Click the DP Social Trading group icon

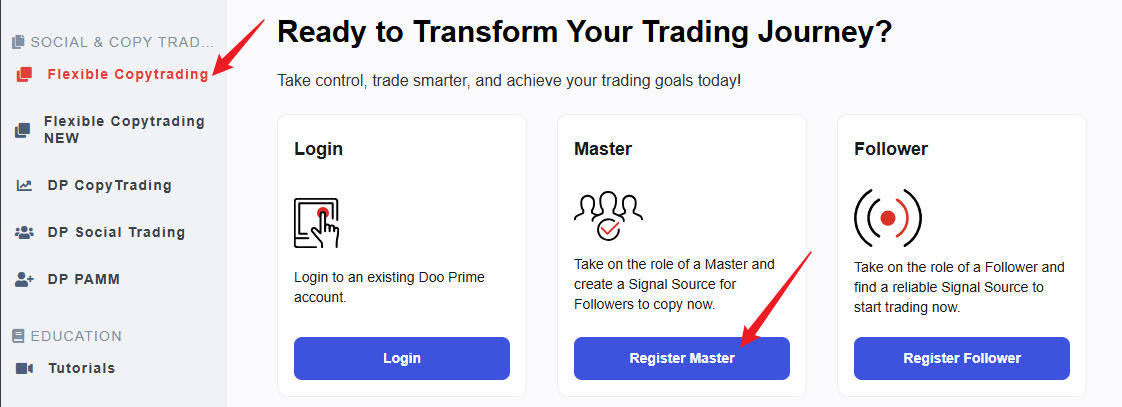(24, 232)
